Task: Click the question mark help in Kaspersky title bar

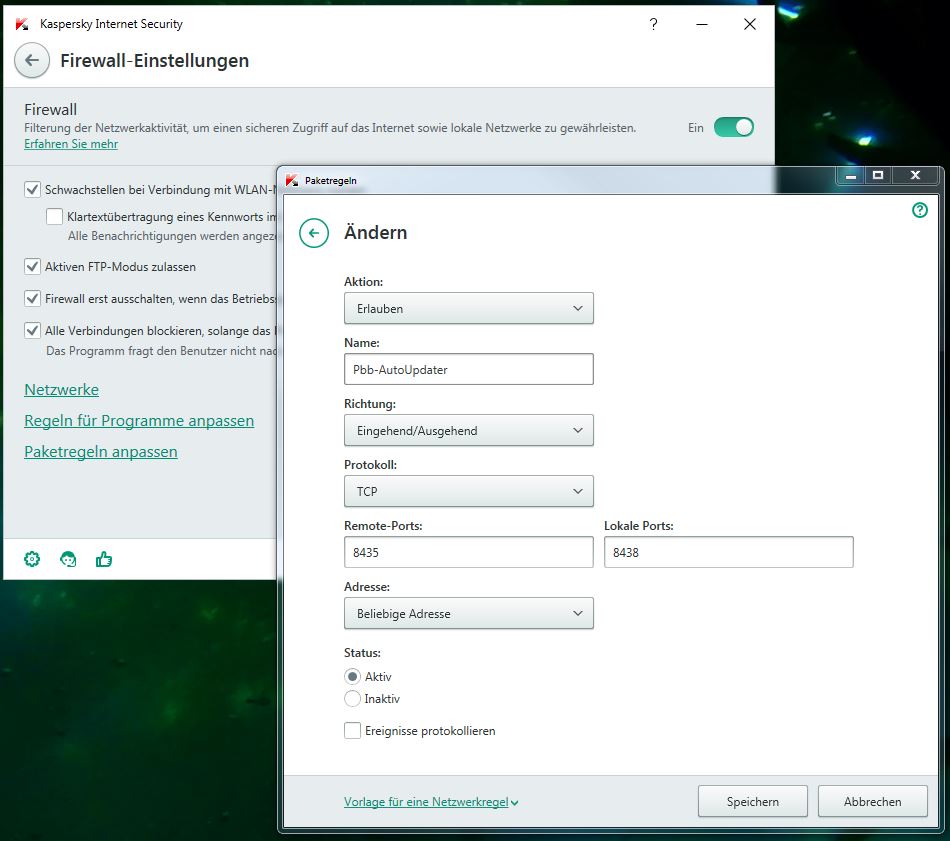Action: click(x=653, y=24)
